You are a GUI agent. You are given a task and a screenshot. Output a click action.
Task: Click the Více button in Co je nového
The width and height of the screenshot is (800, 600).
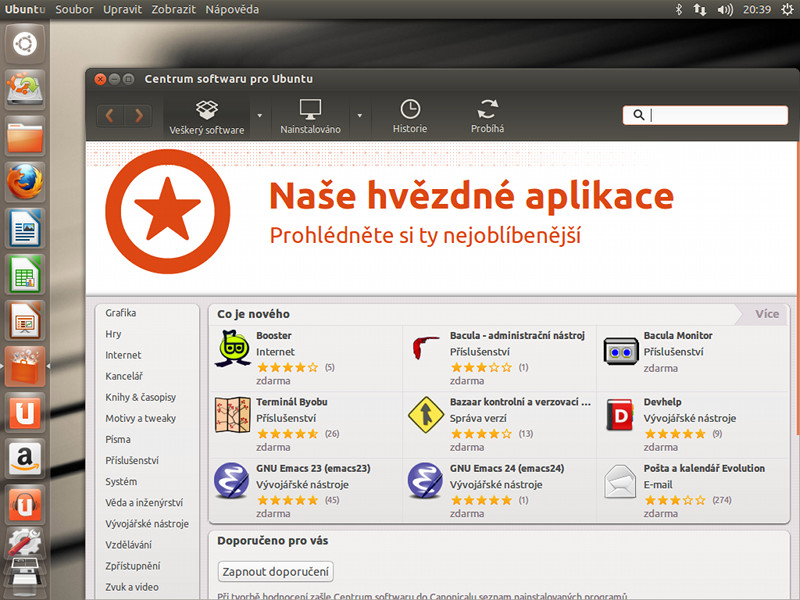coord(767,314)
